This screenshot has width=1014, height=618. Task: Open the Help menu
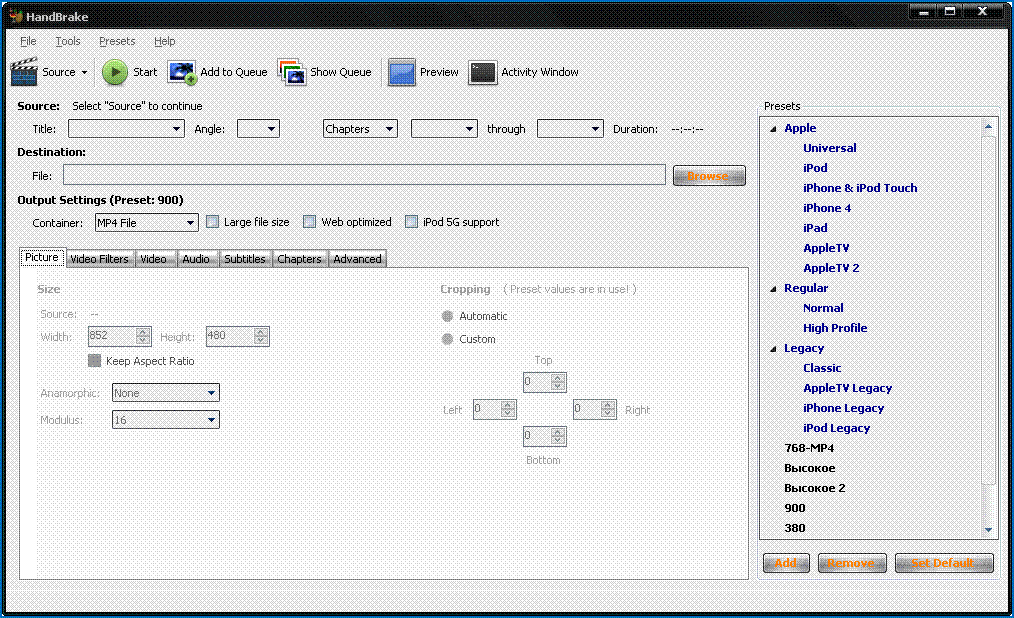tap(164, 41)
